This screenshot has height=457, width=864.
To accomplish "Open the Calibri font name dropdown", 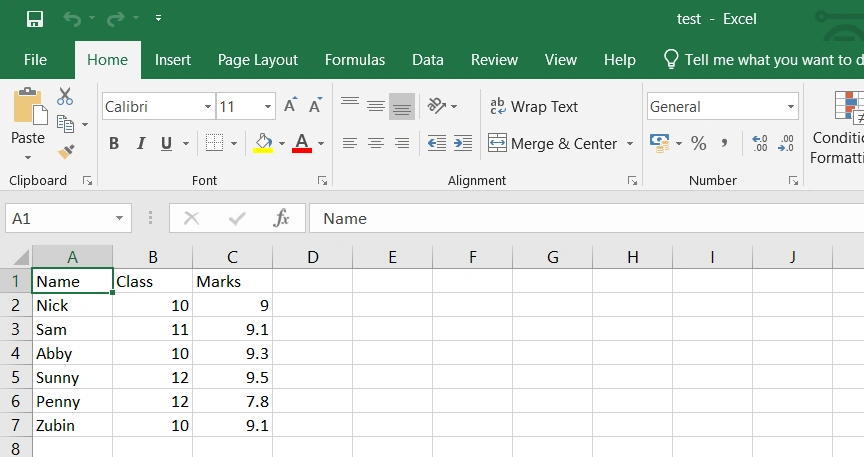I will point(208,106).
